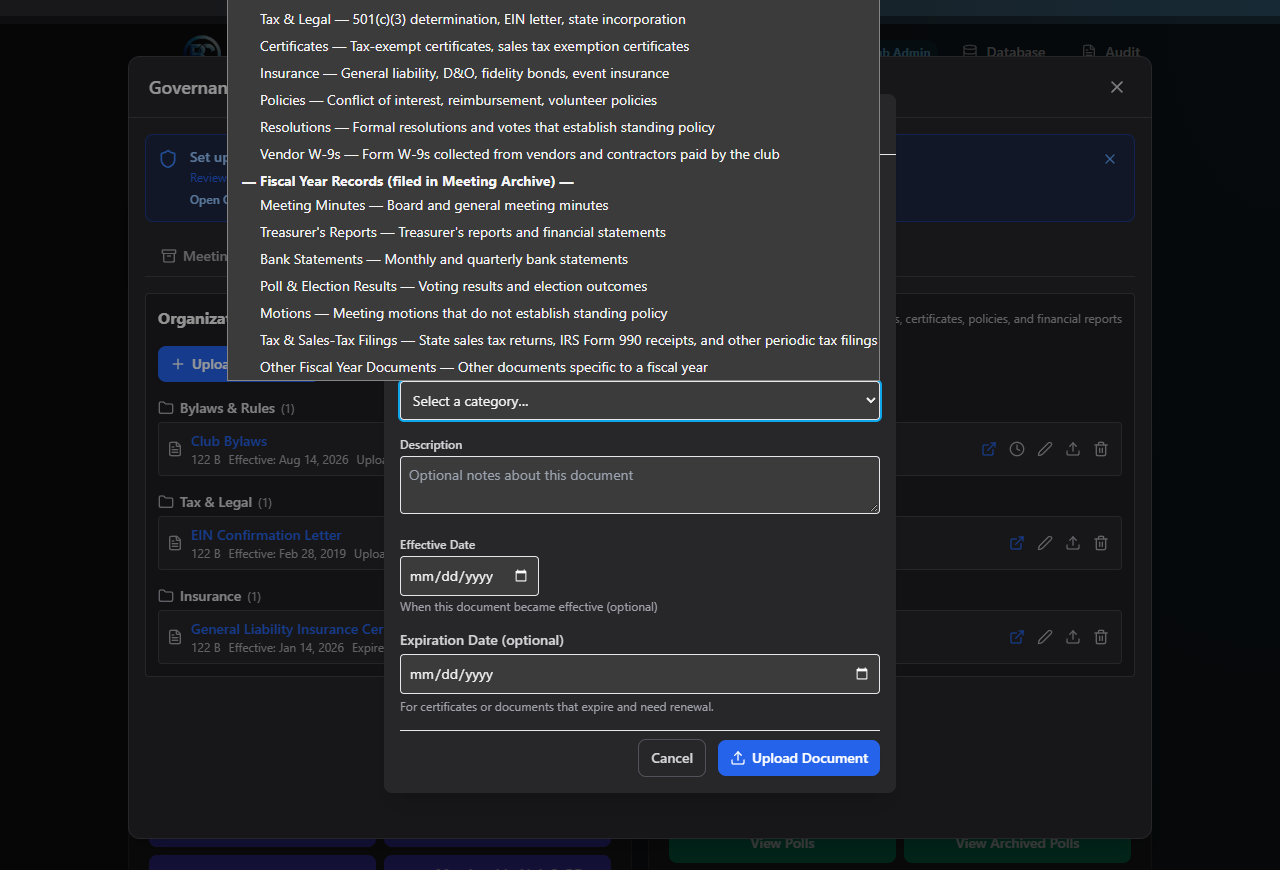Select Poll & Election Results option
Viewport: 1280px width, 870px height.
tap(554, 287)
